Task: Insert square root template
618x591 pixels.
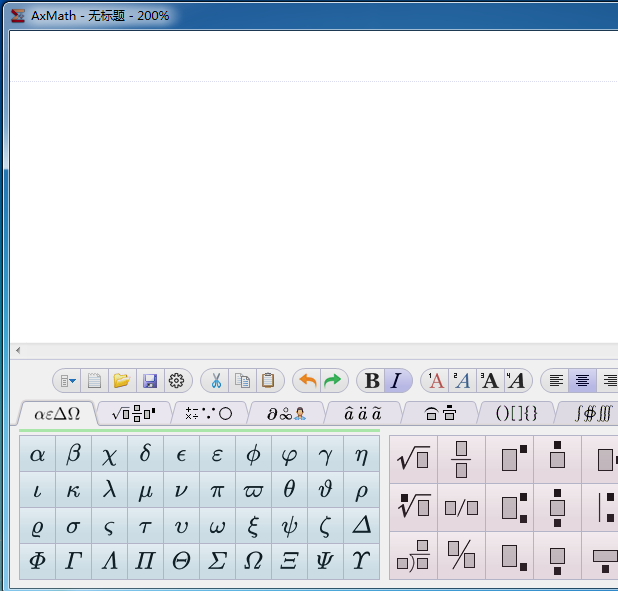Action: 413,460
